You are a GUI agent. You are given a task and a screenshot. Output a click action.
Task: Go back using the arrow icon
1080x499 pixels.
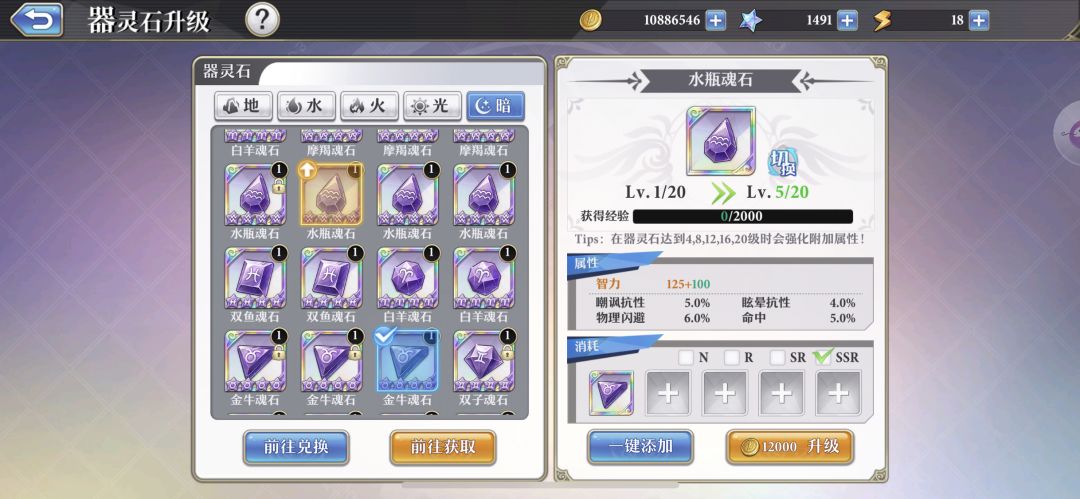[37, 19]
